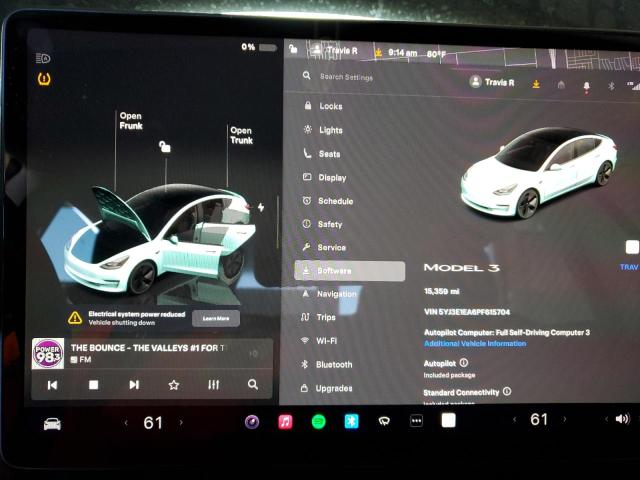Skip to next radio station
This screenshot has width=640, height=480.
coord(134,385)
